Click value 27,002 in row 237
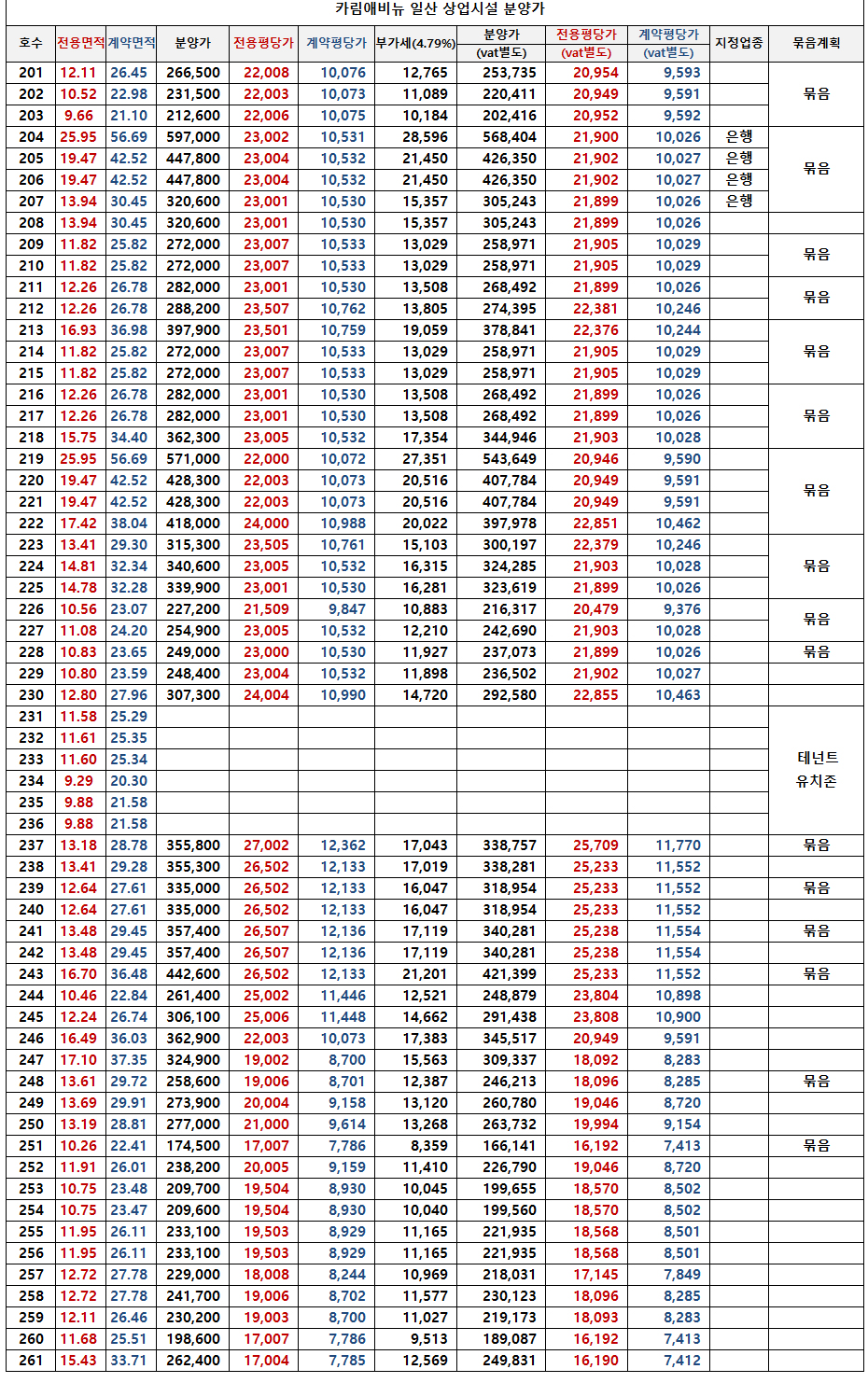The height and width of the screenshot is (1383, 868). pyautogui.click(x=266, y=845)
